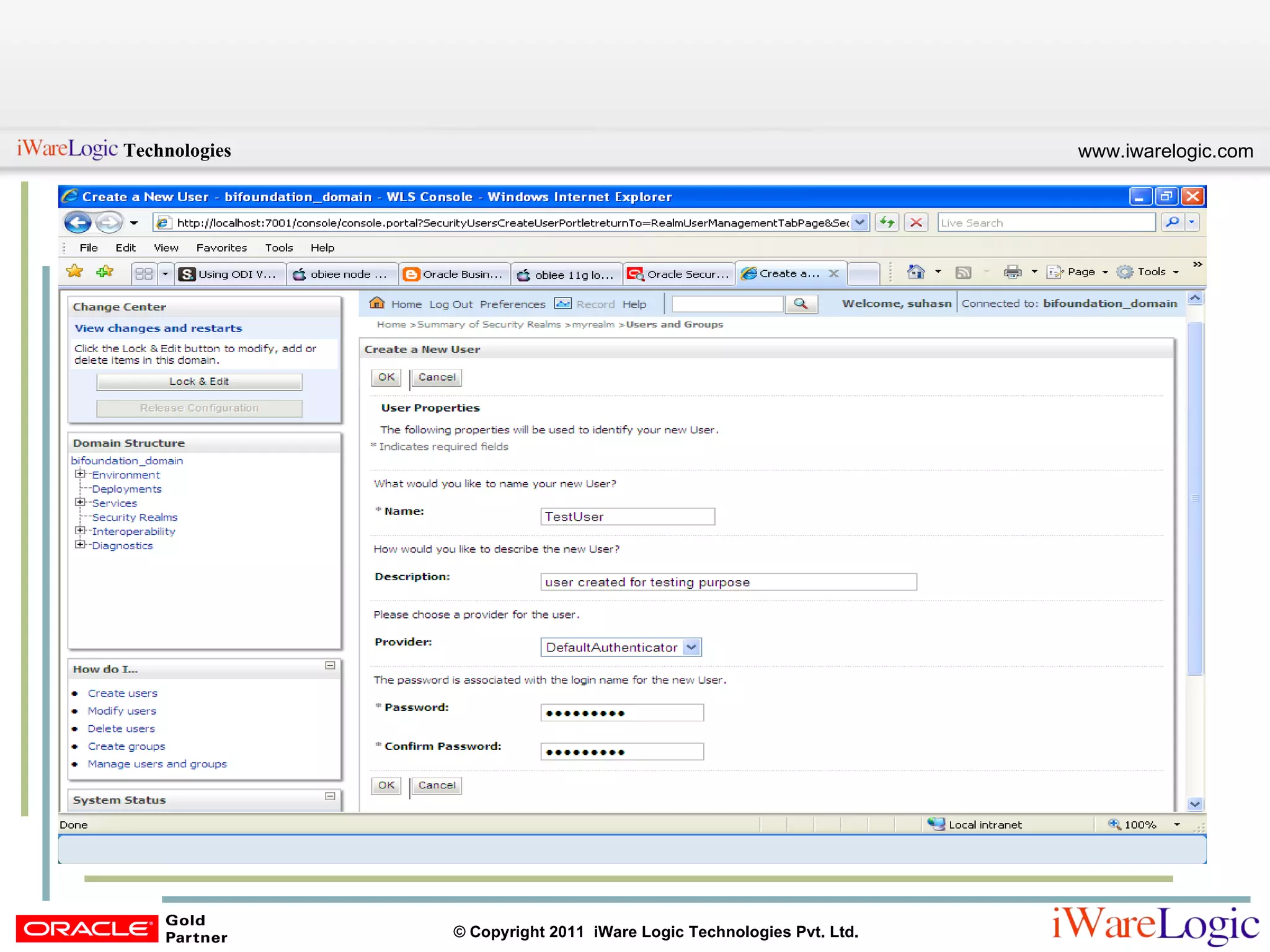Click the console search magnifier button
The image size is (1270, 952).
(x=801, y=304)
